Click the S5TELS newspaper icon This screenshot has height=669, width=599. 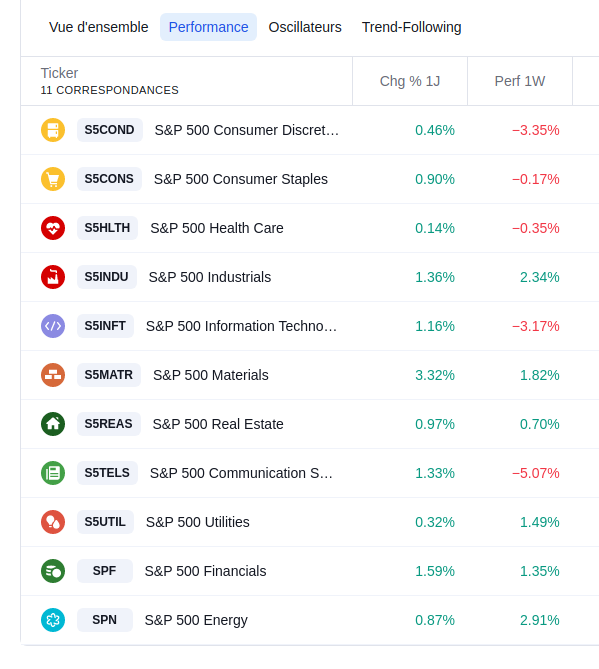point(53,474)
